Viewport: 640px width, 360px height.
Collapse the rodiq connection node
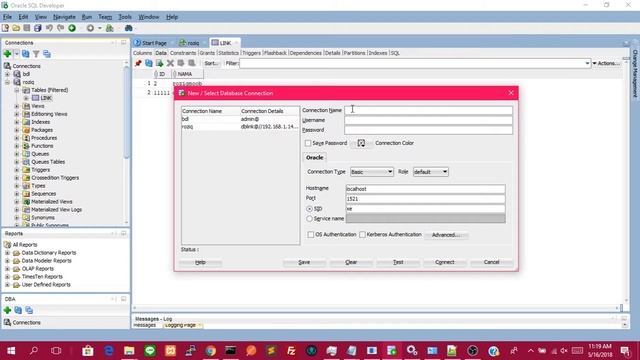(x=7, y=82)
